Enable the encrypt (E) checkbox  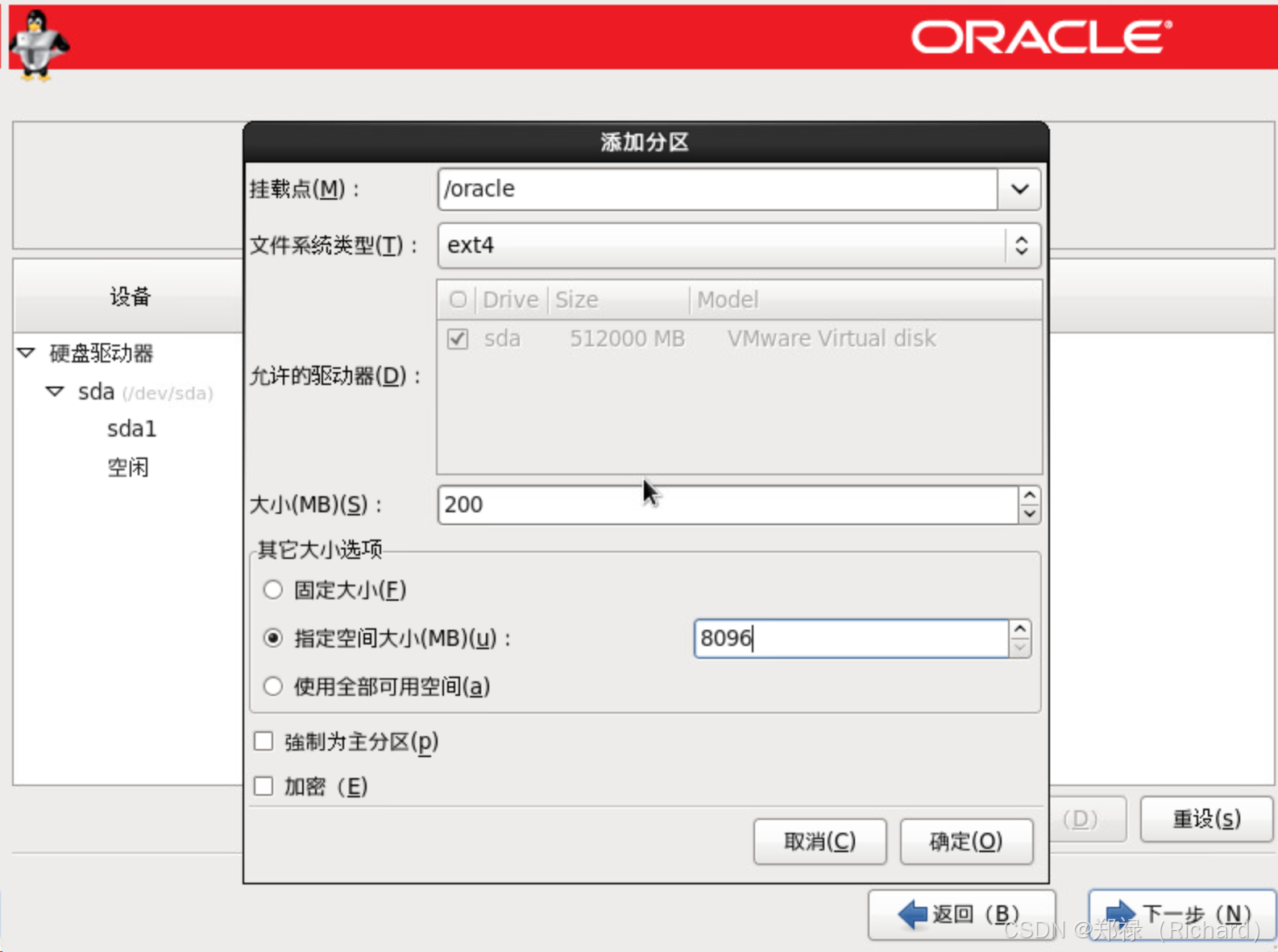[x=263, y=786]
